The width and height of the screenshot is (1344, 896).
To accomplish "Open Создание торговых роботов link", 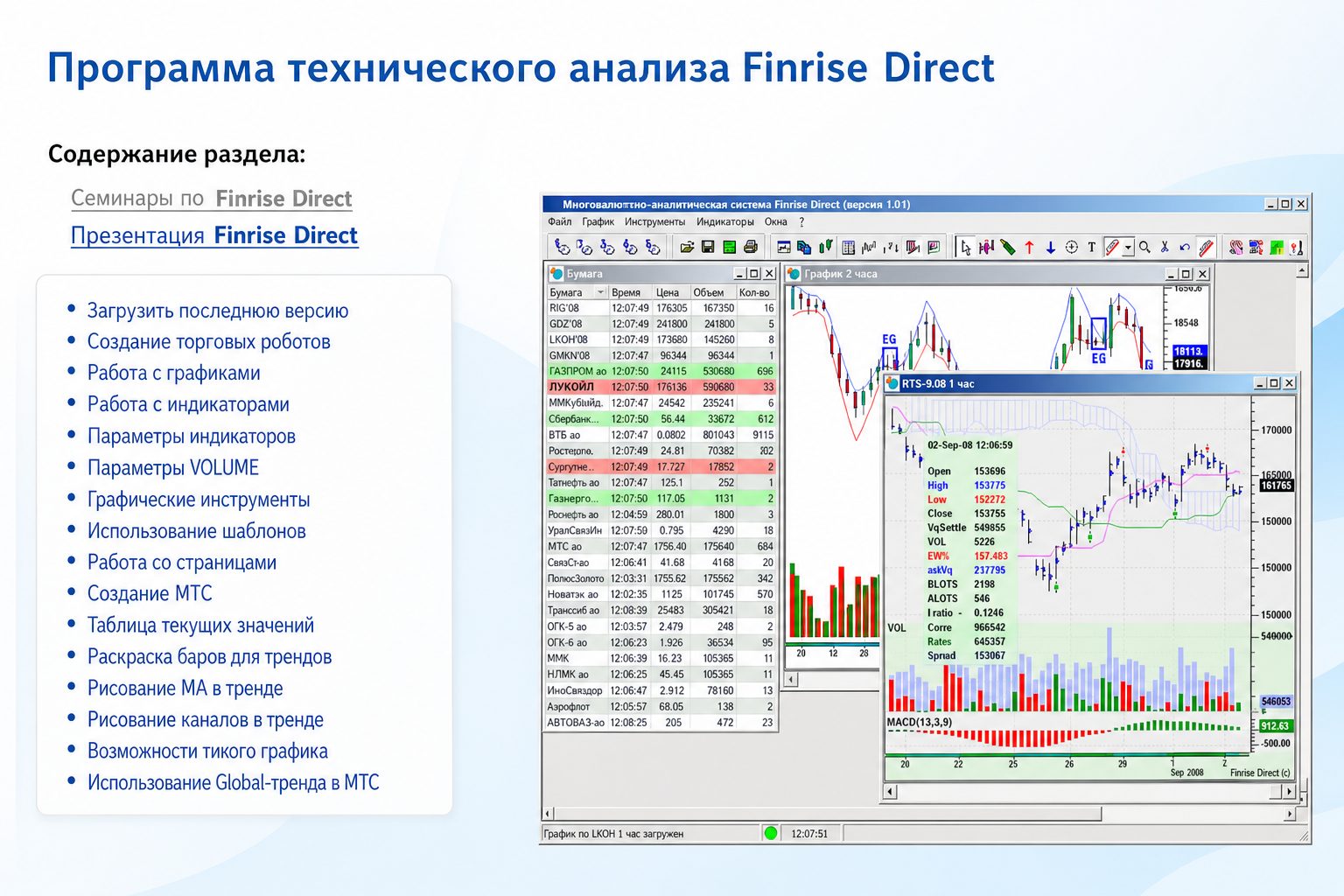I will click(208, 342).
